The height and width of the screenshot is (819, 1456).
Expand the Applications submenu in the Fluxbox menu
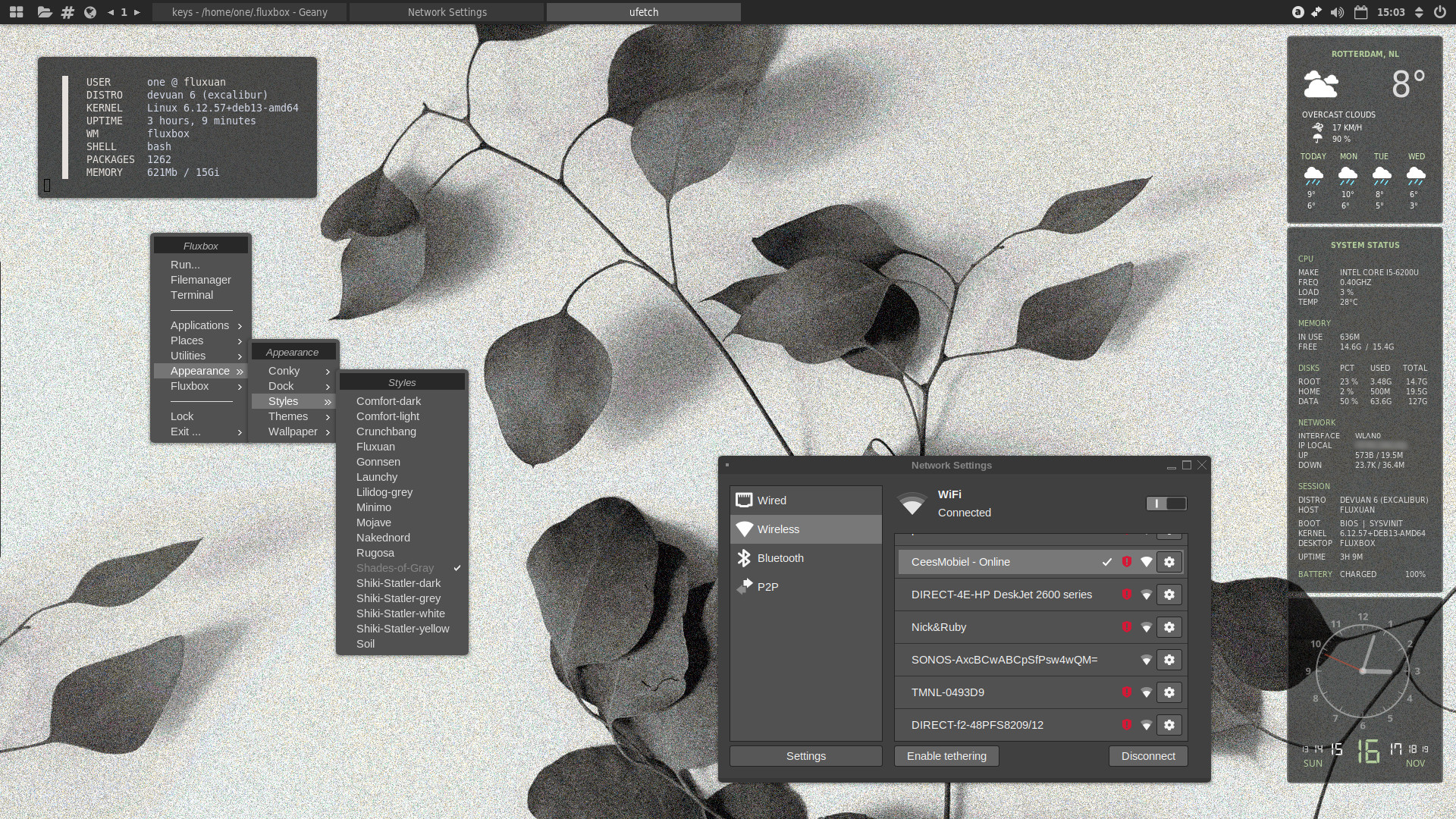(x=199, y=325)
